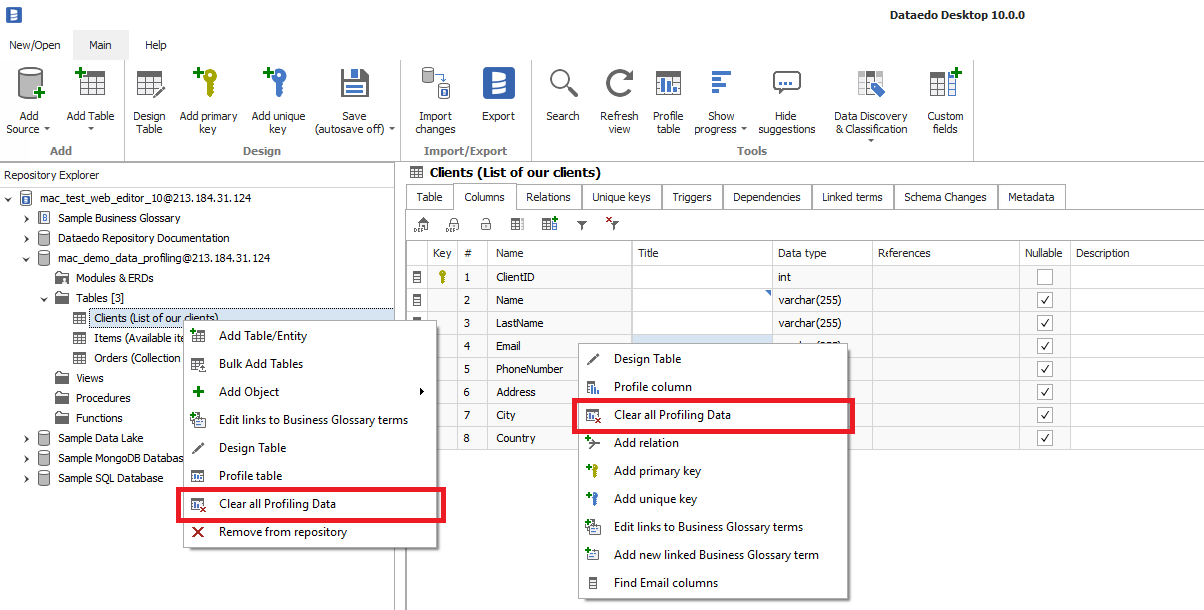Choose Remove from repository in context menu

click(282, 532)
